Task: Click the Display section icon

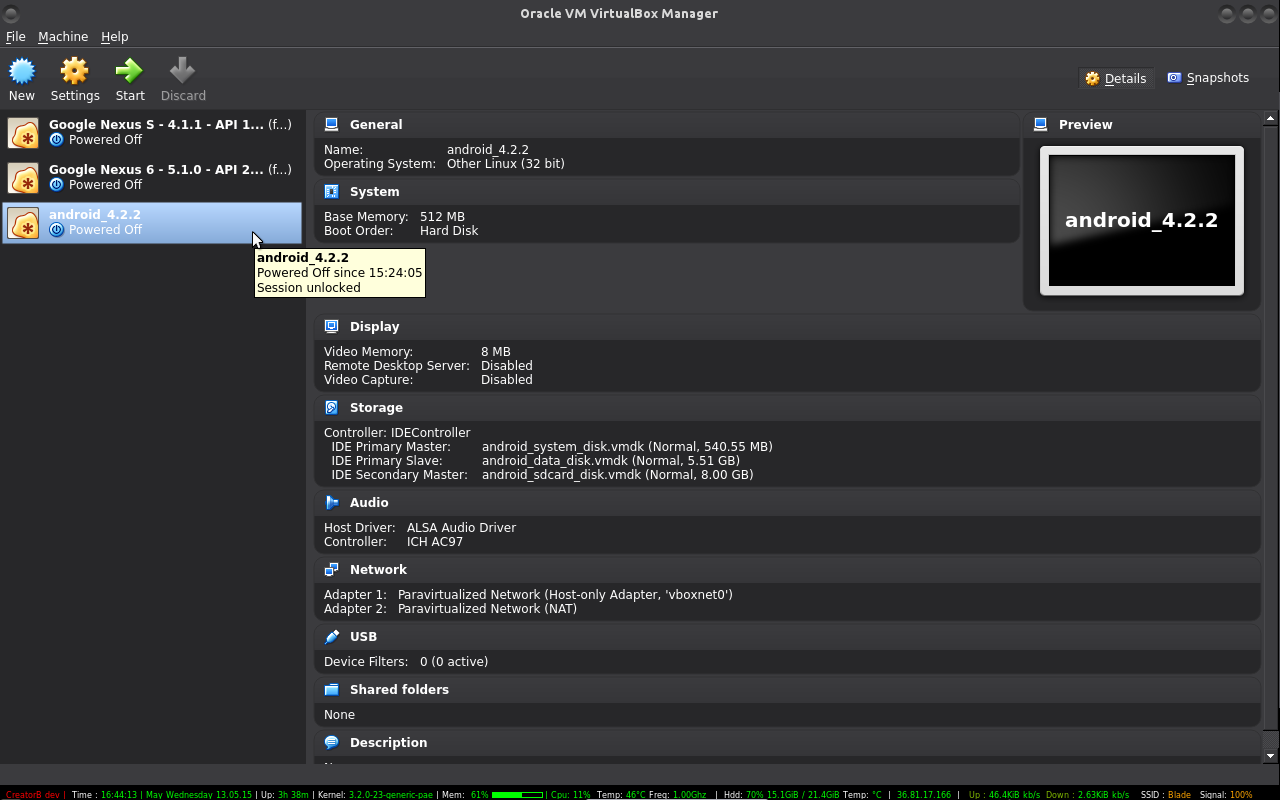Action: pos(332,327)
